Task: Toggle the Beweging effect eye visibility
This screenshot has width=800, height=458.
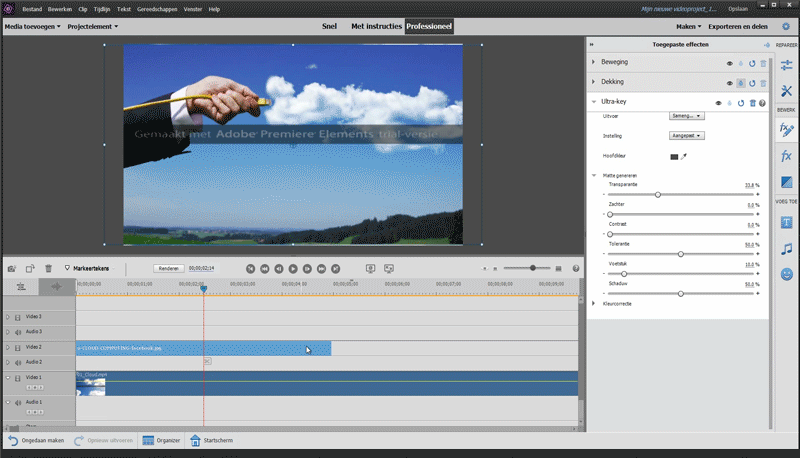Action: click(729, 63)
